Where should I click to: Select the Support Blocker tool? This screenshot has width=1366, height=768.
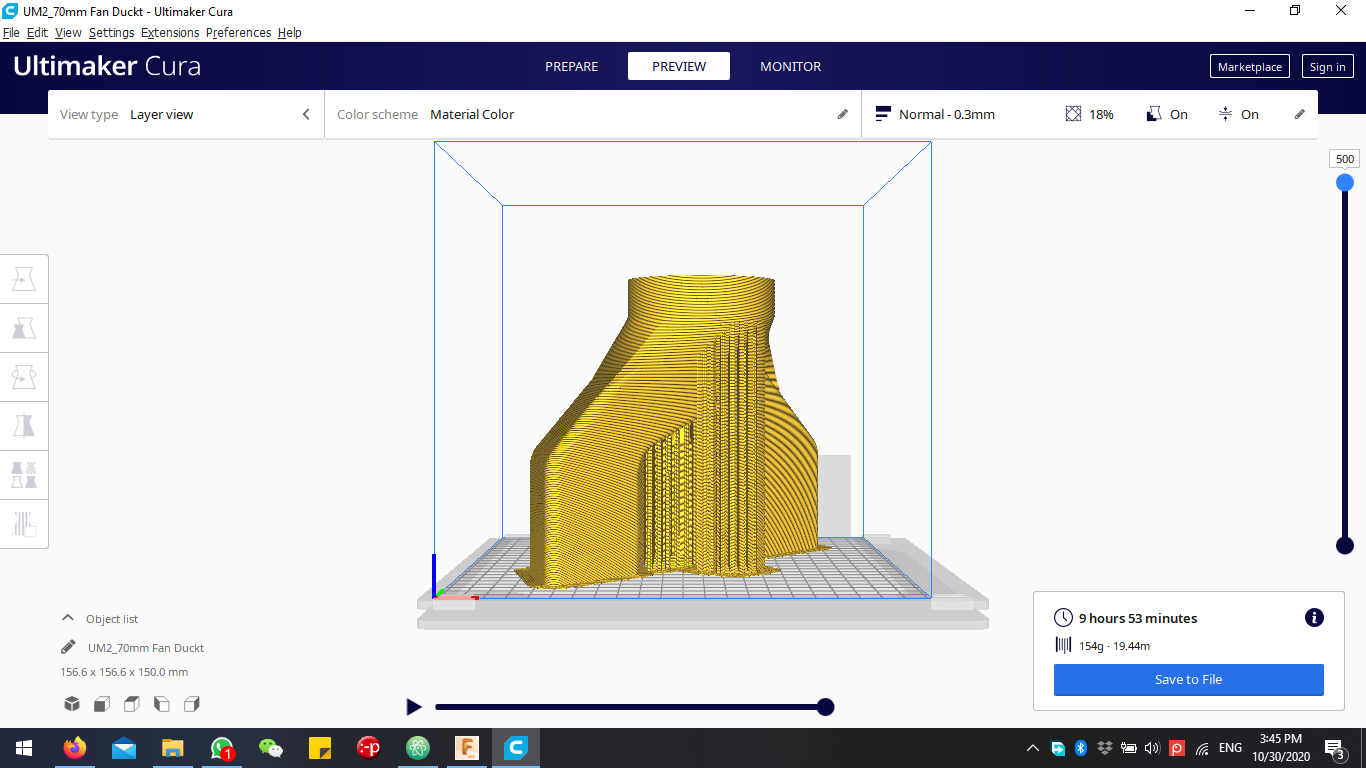(24, 523)
